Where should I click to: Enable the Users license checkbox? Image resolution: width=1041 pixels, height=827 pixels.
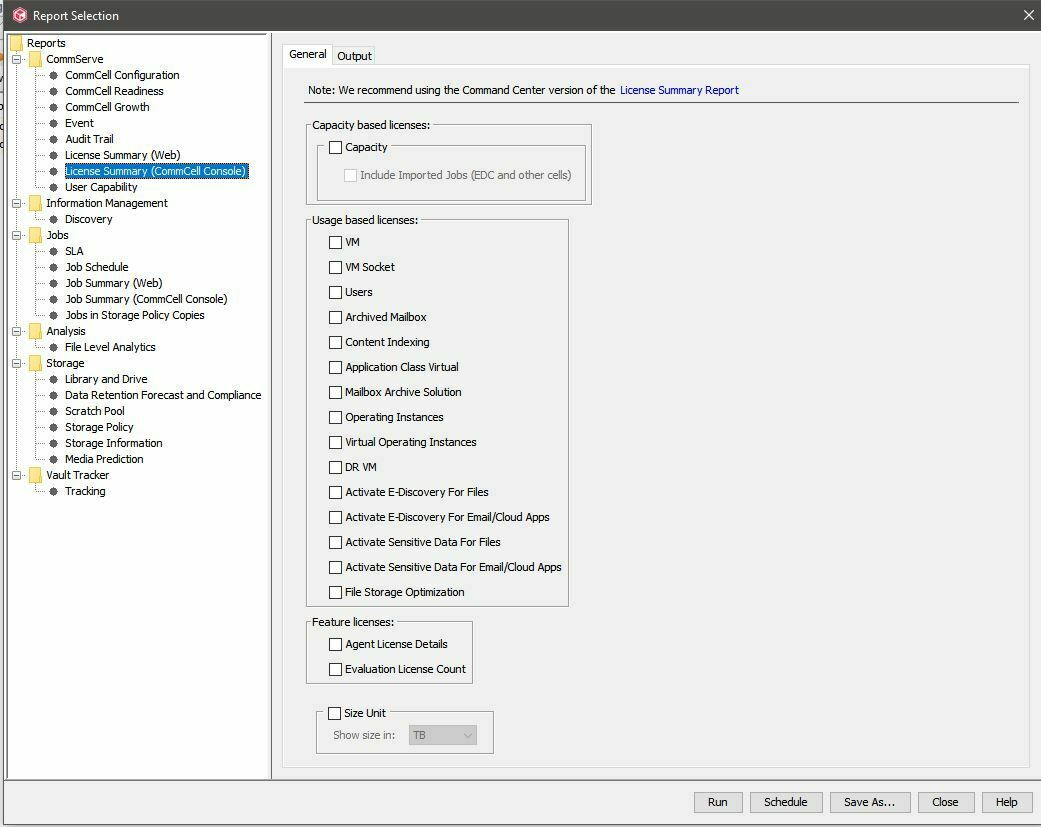335,292
